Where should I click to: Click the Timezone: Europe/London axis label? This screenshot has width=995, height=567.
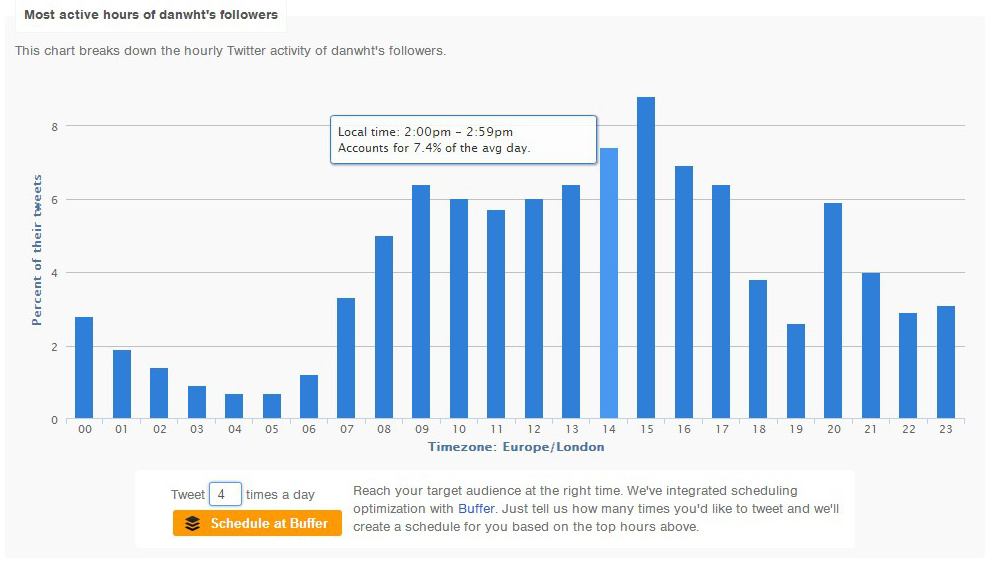click(516, 447)
